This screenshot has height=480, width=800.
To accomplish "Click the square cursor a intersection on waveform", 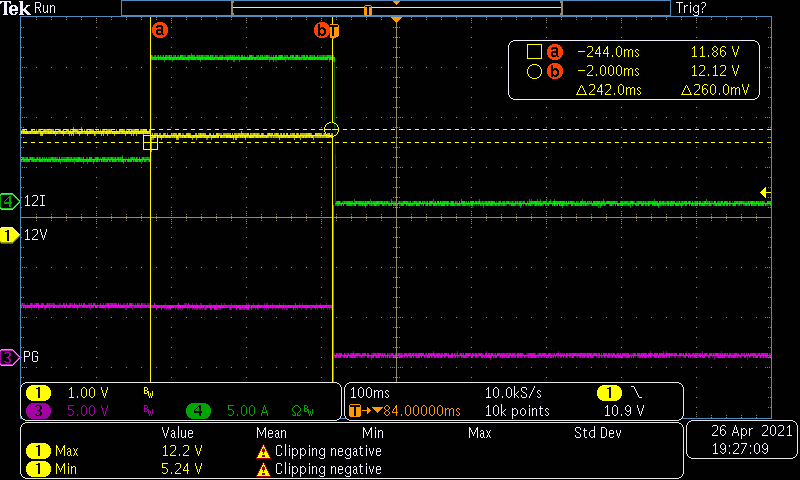I will click(x=150, y=143).
